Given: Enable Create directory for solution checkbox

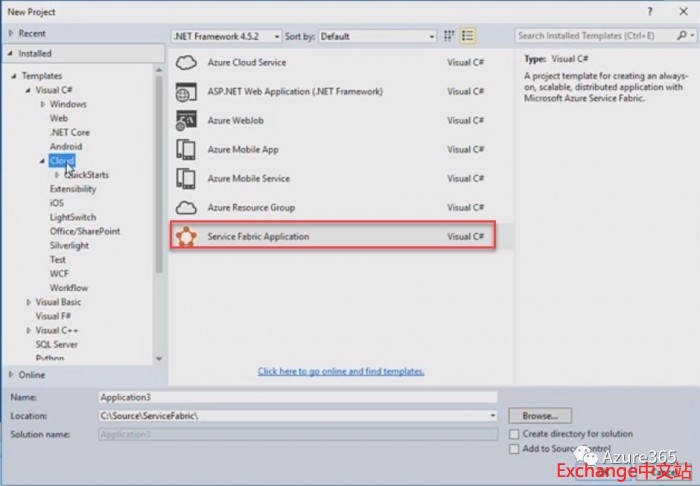Looking at the screenshot, I should point(514,434).
